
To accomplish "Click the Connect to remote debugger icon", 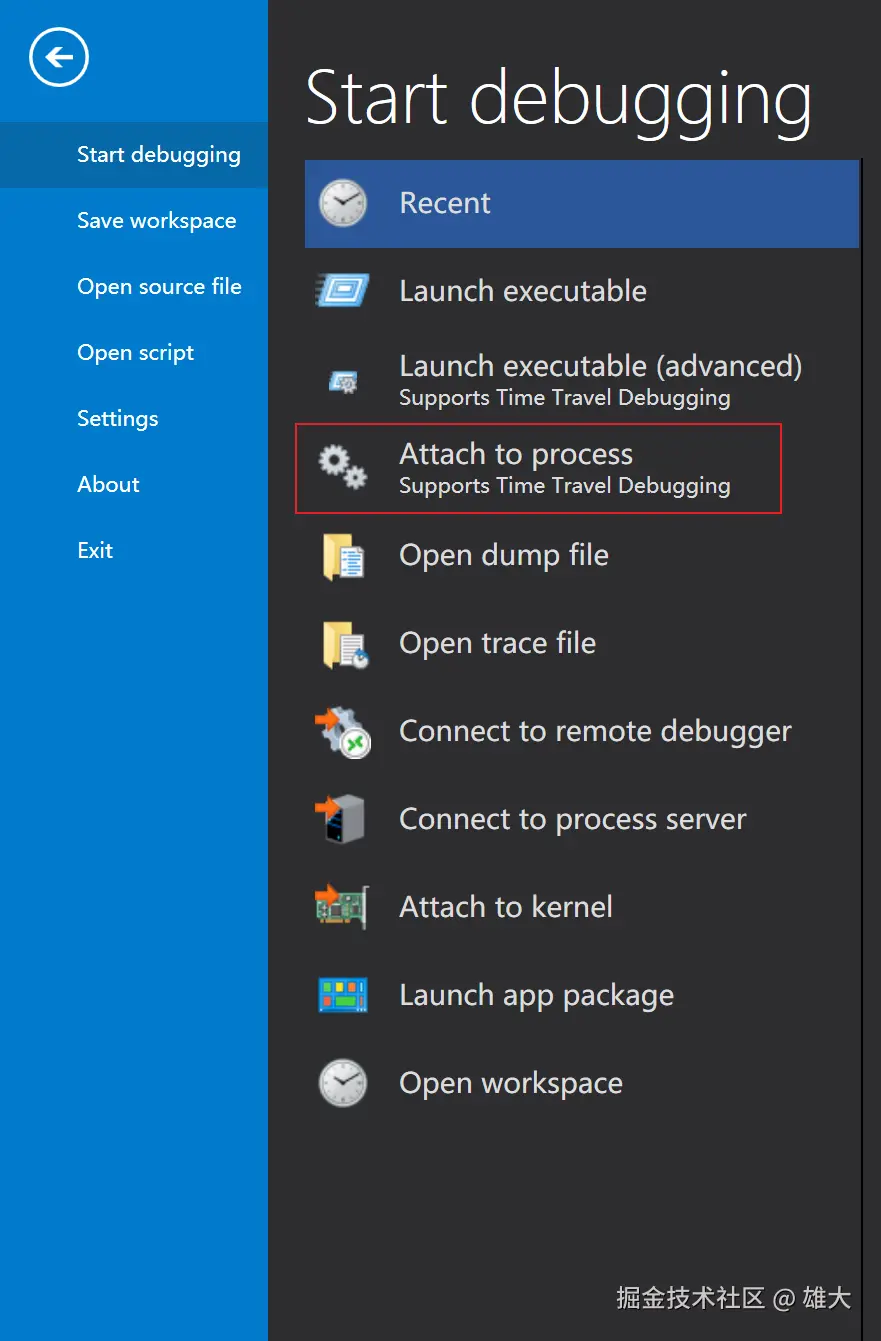I will (343, 732).
